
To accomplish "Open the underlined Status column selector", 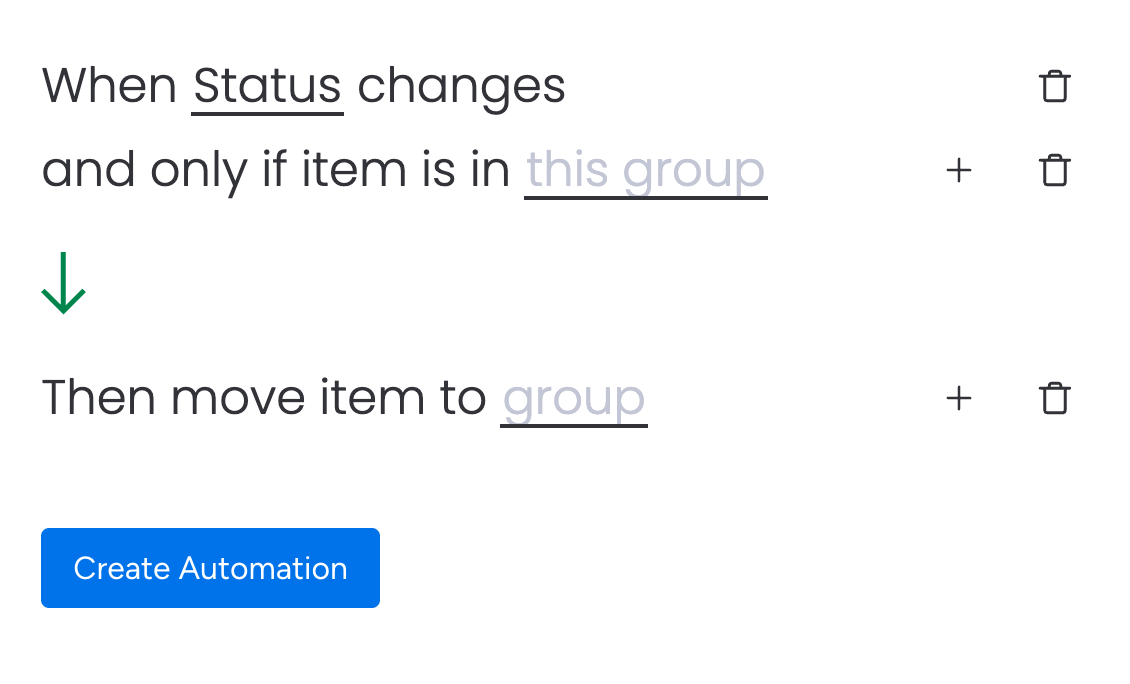I will tap(267, 86).
